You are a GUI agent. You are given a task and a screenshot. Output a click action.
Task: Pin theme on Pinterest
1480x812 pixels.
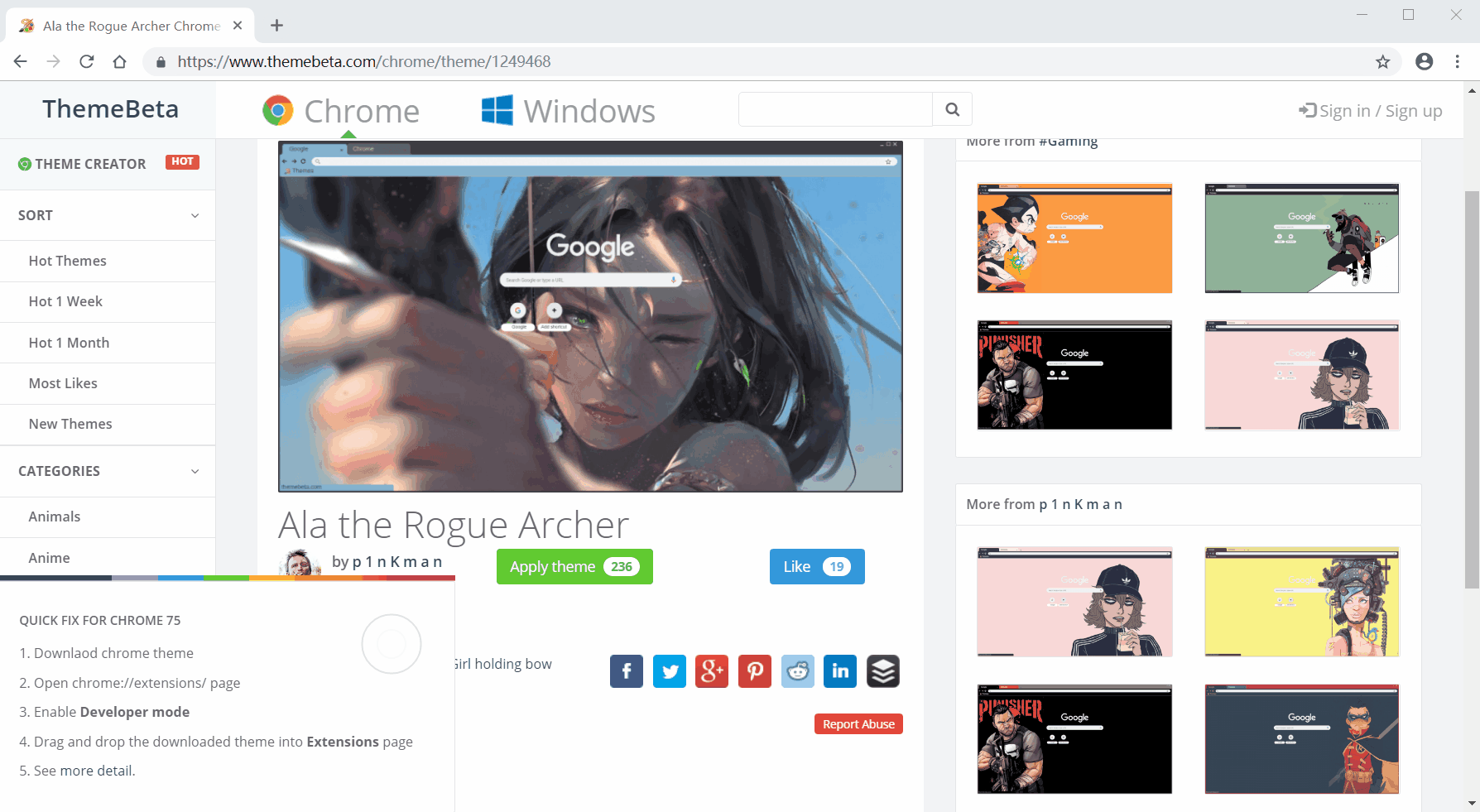[x=755, y=671]
